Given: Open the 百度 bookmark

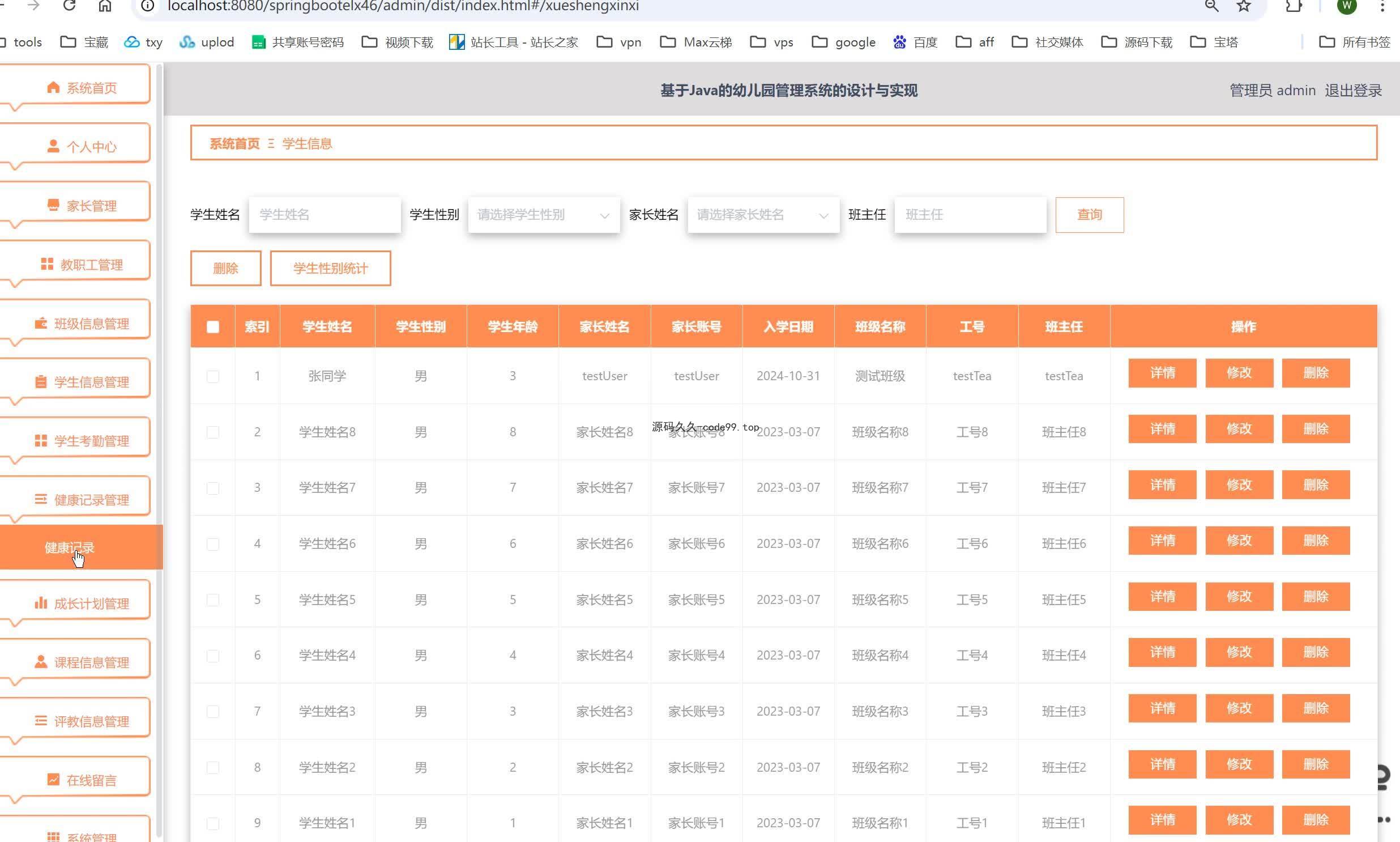Looking at the screenshot, I should 915,42.
